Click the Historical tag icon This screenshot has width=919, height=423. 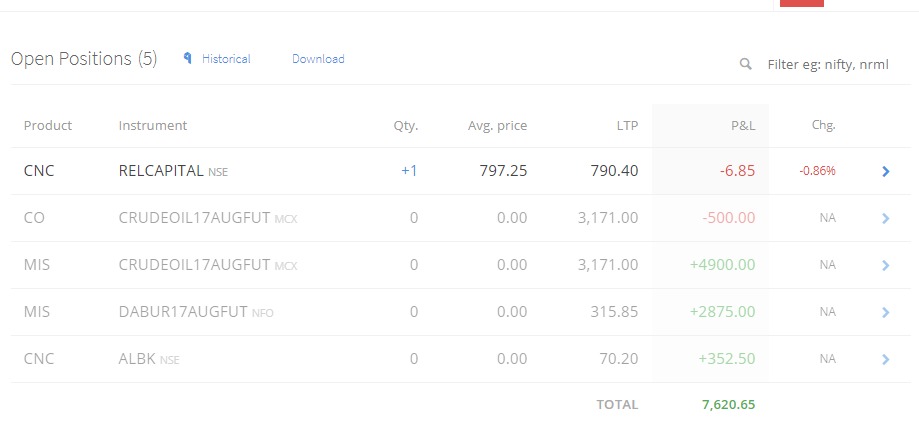click(x=188, y=58)
